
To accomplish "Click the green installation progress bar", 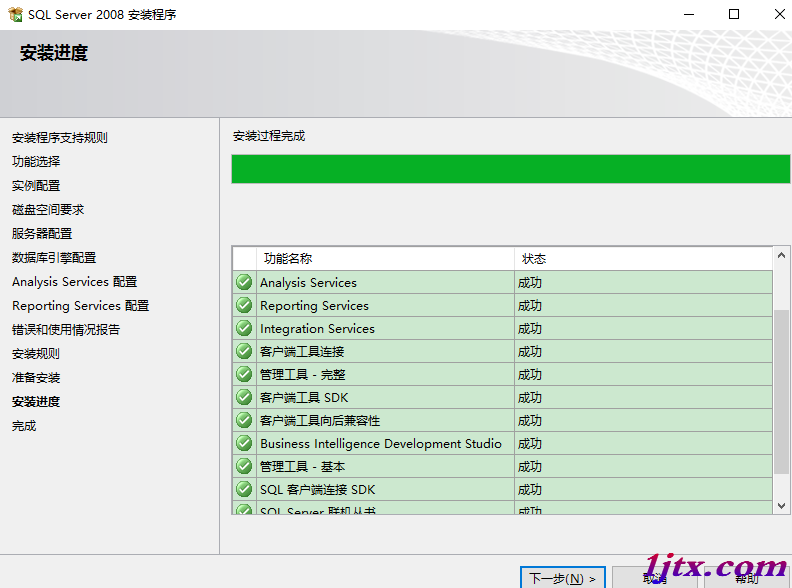I will point(511,169).
